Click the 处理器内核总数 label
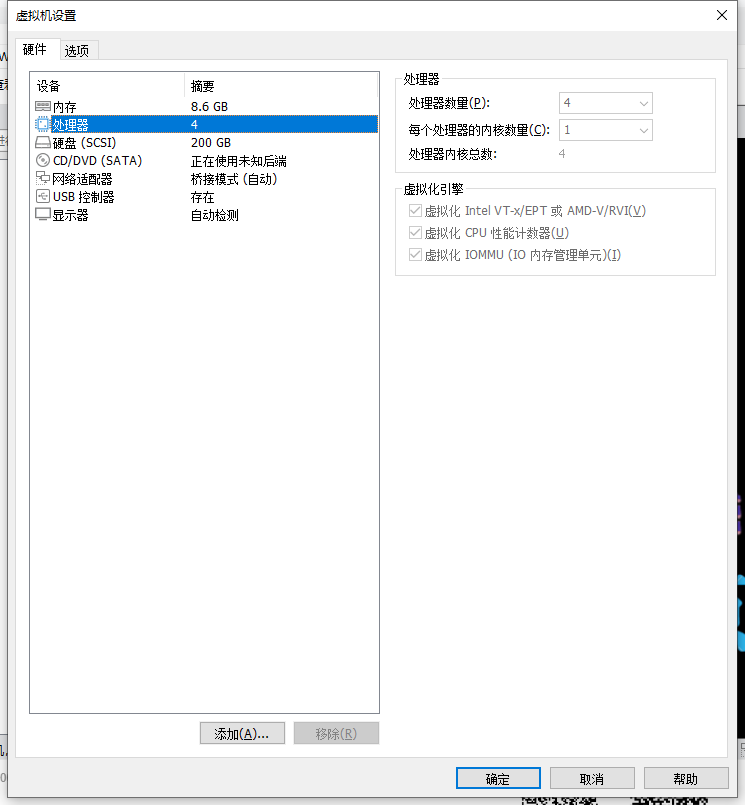 [x=453, y=154]
